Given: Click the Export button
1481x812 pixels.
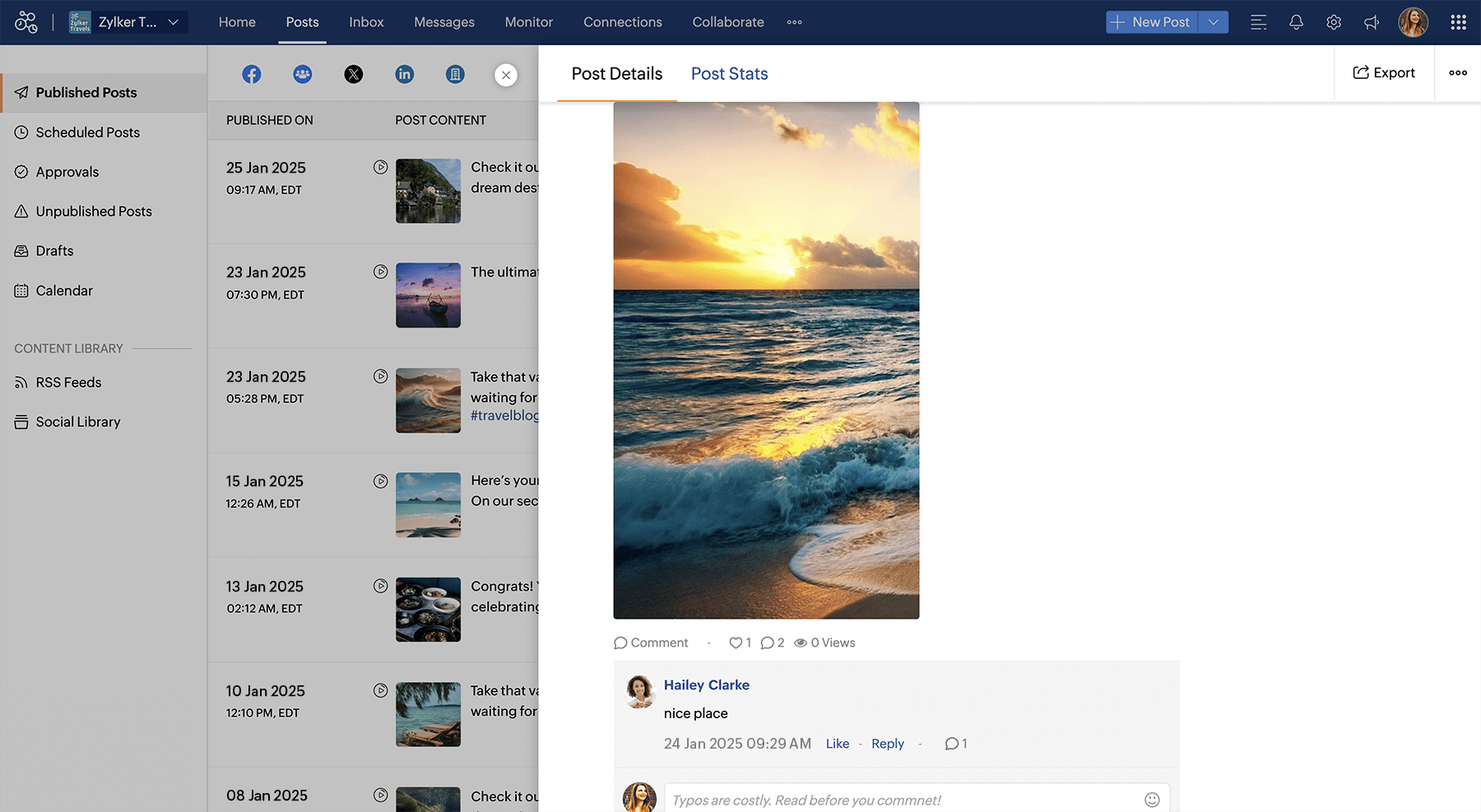Looking at the screenshot, I should coord(1384,73).
